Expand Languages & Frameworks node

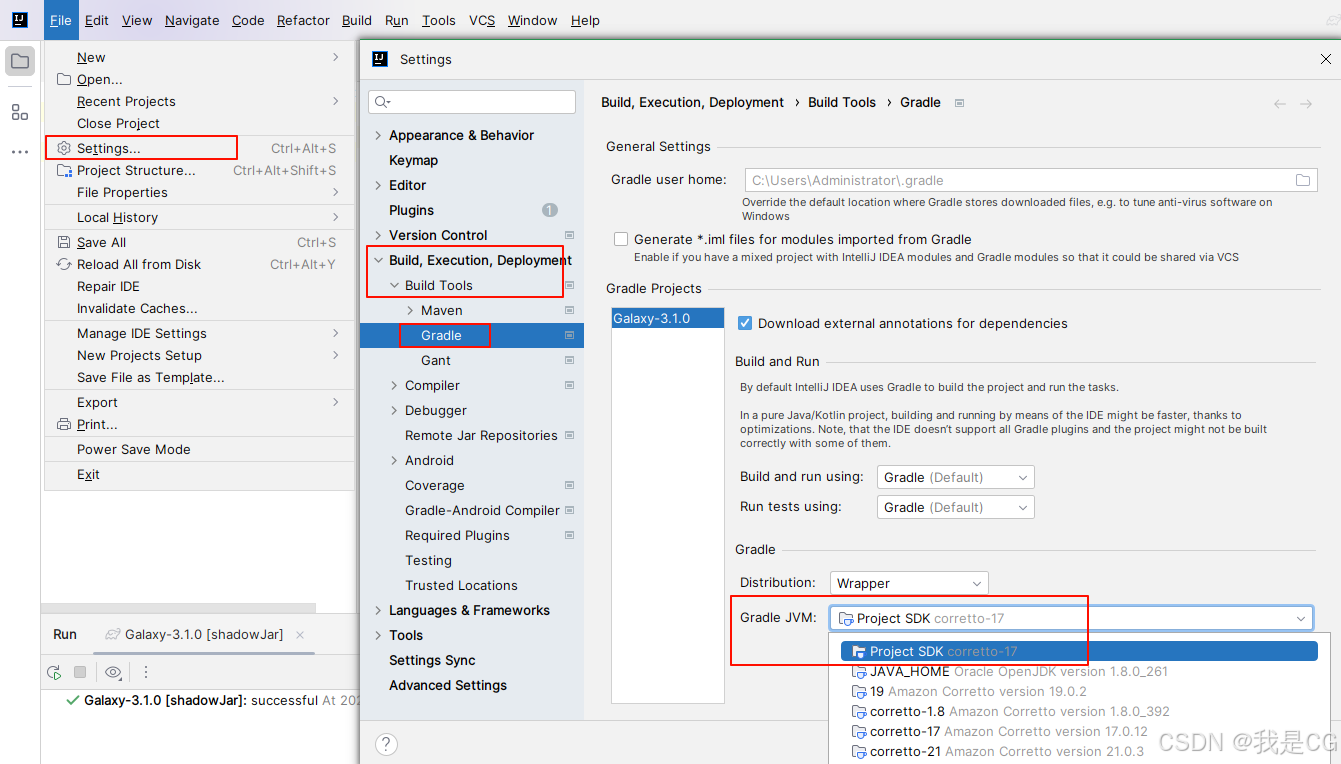tap(377, 610)
